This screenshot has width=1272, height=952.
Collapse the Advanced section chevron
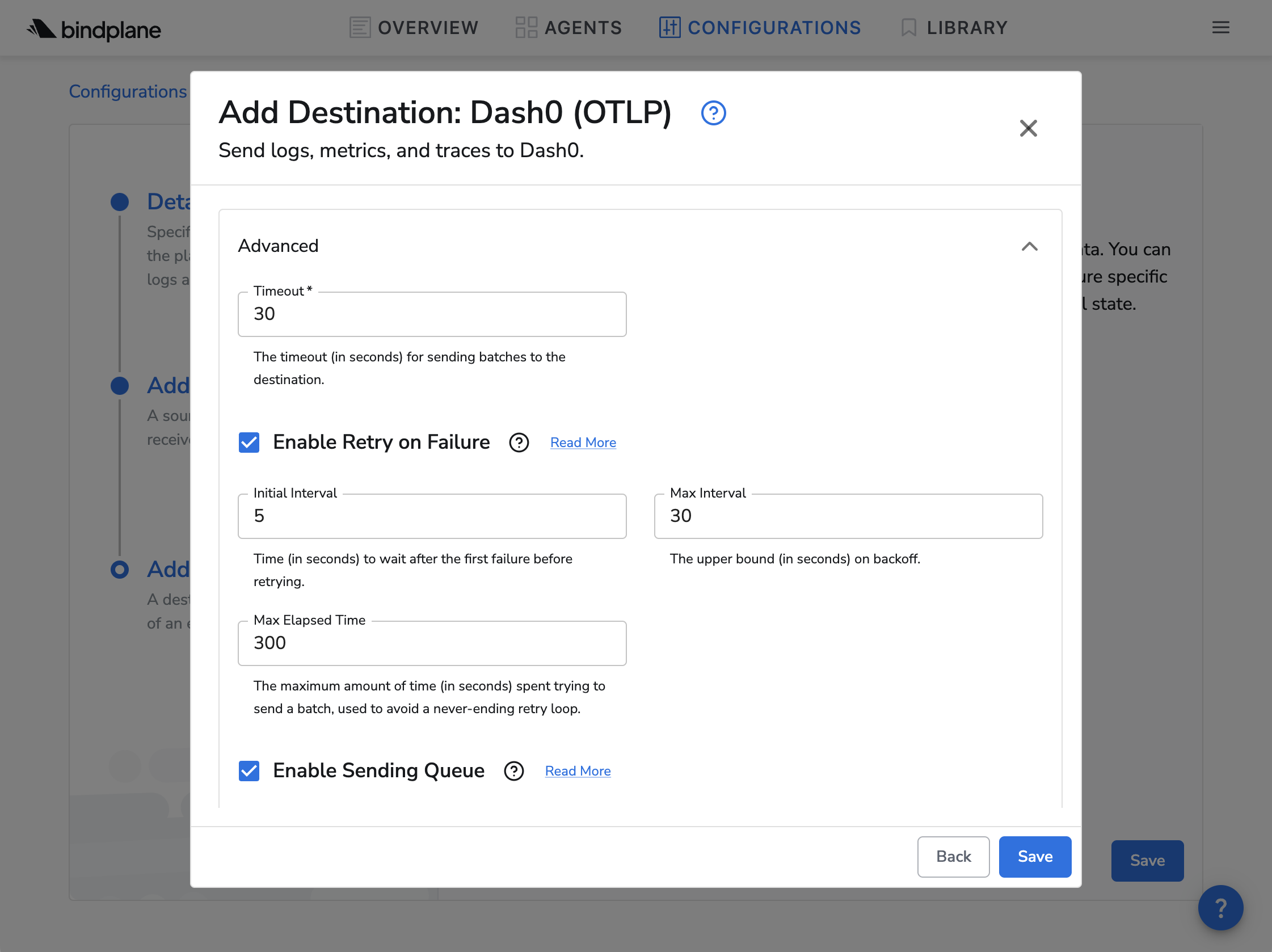(x=1029, y=247)
